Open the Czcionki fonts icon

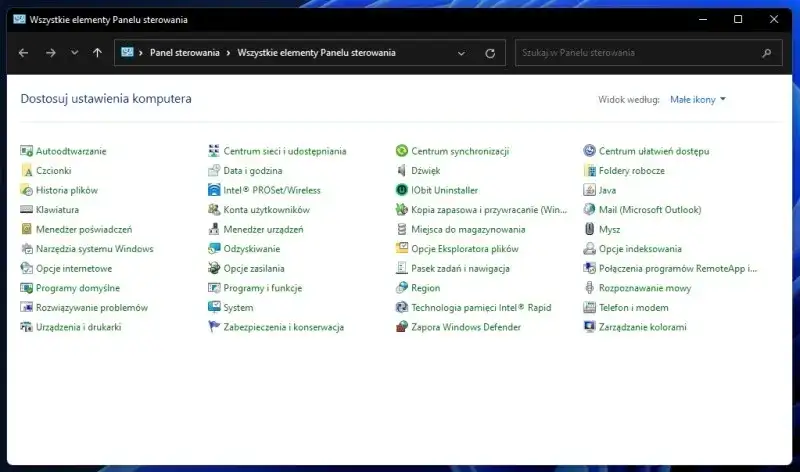27,170
